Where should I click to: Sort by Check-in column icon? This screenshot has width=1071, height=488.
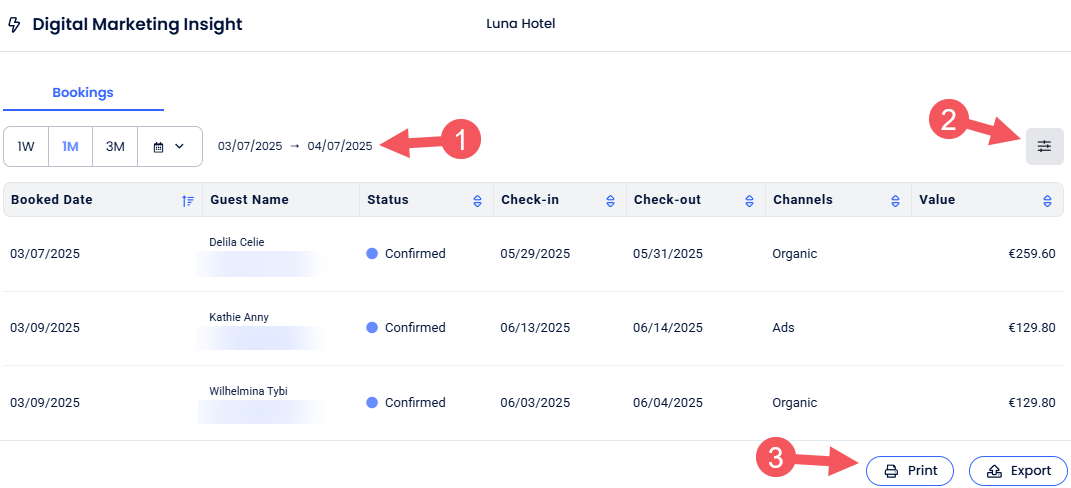click(610, 200)
